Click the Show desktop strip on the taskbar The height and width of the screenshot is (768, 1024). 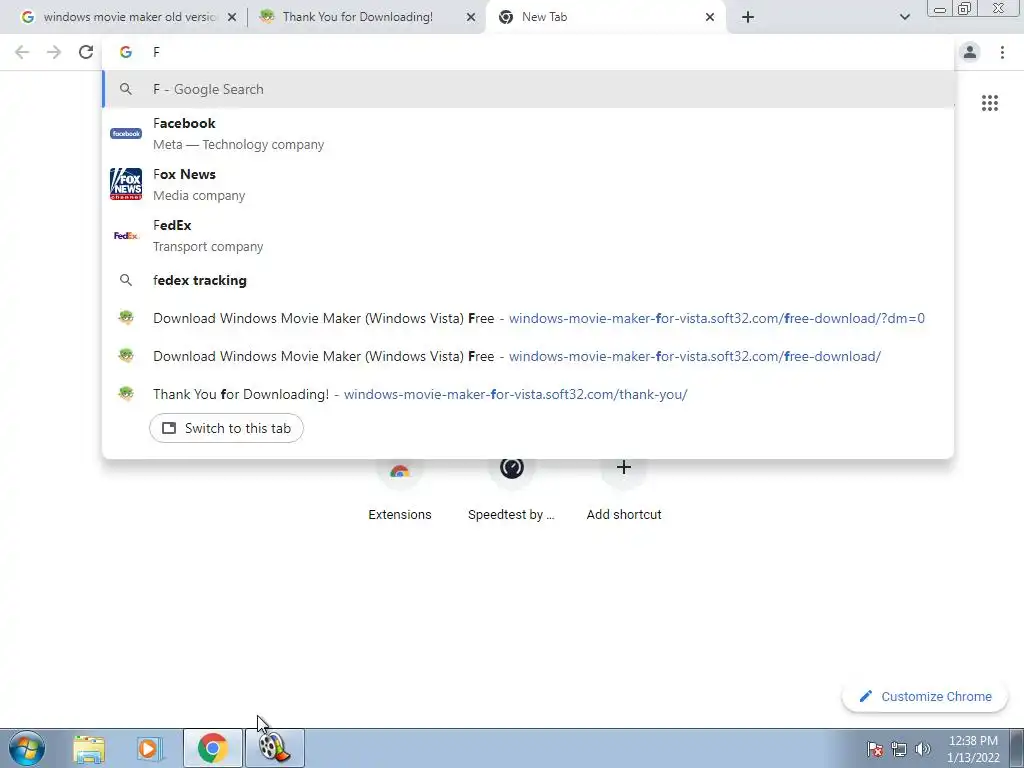tap(1016, 748)
